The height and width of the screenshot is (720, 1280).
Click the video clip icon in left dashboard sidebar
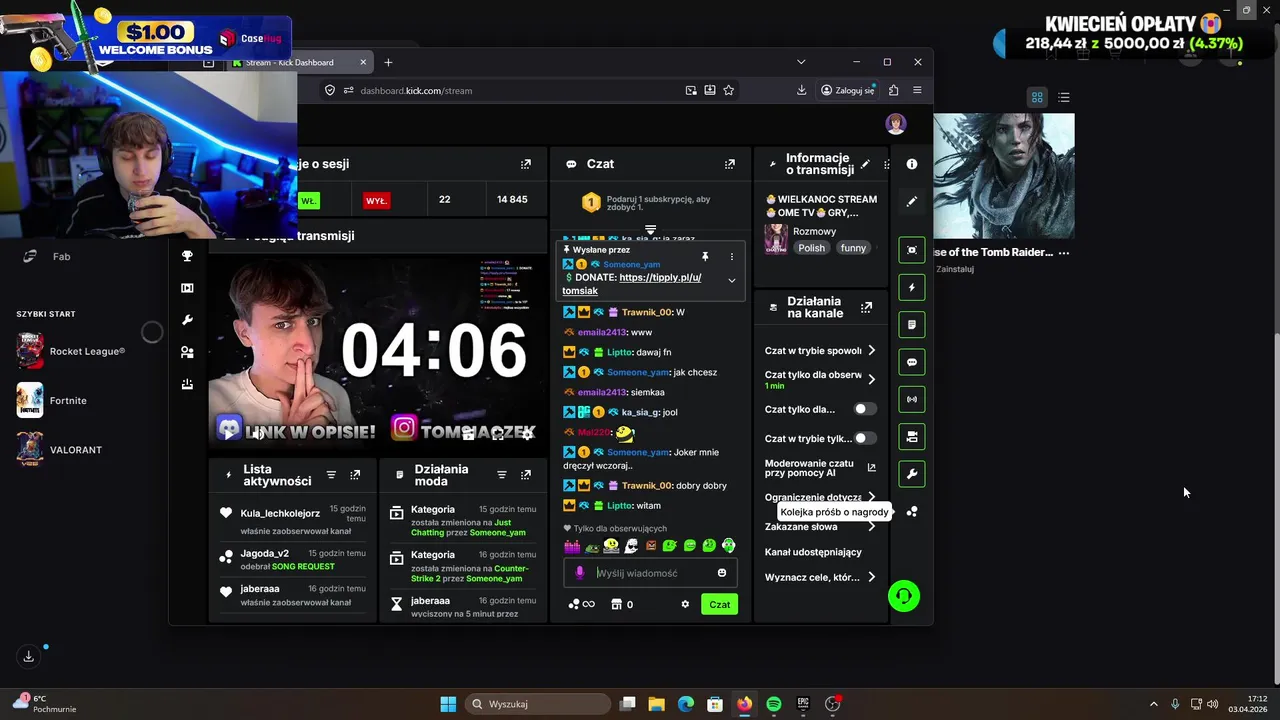click(187, 288)
